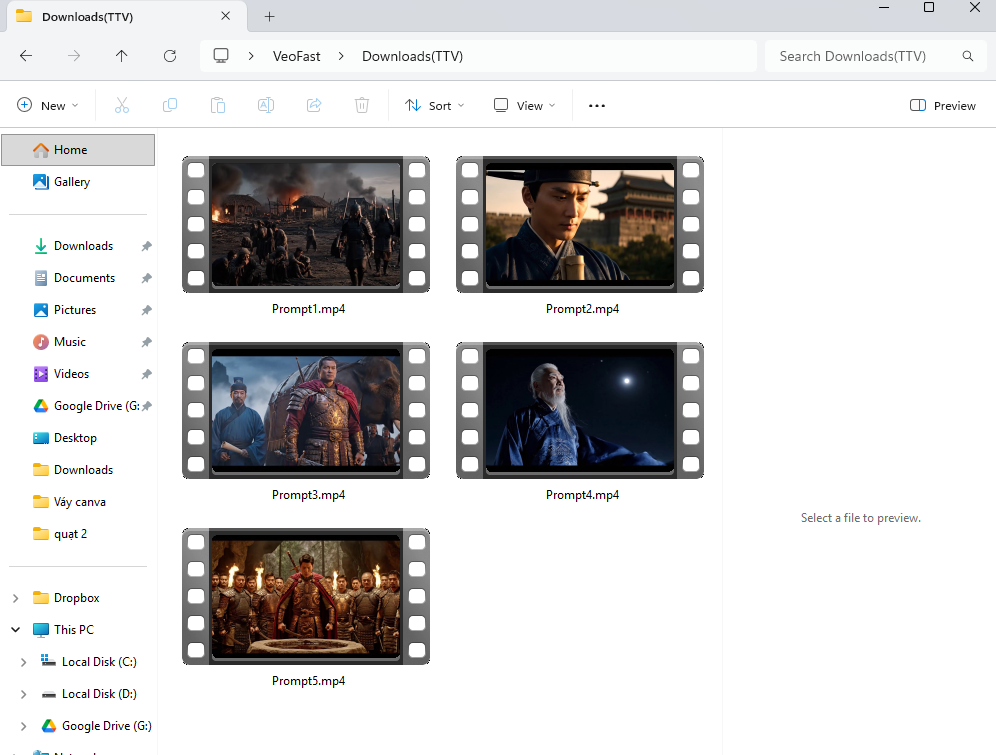996x755 pixels.
Task: Open the View dropdown
Action: pos(525,105)
